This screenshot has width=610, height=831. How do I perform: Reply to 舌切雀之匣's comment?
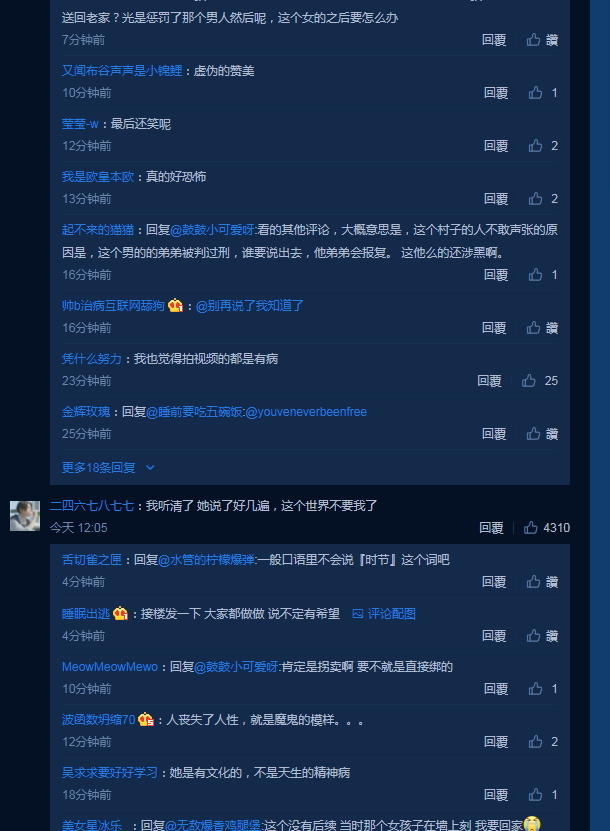click(x=493, y=582)
